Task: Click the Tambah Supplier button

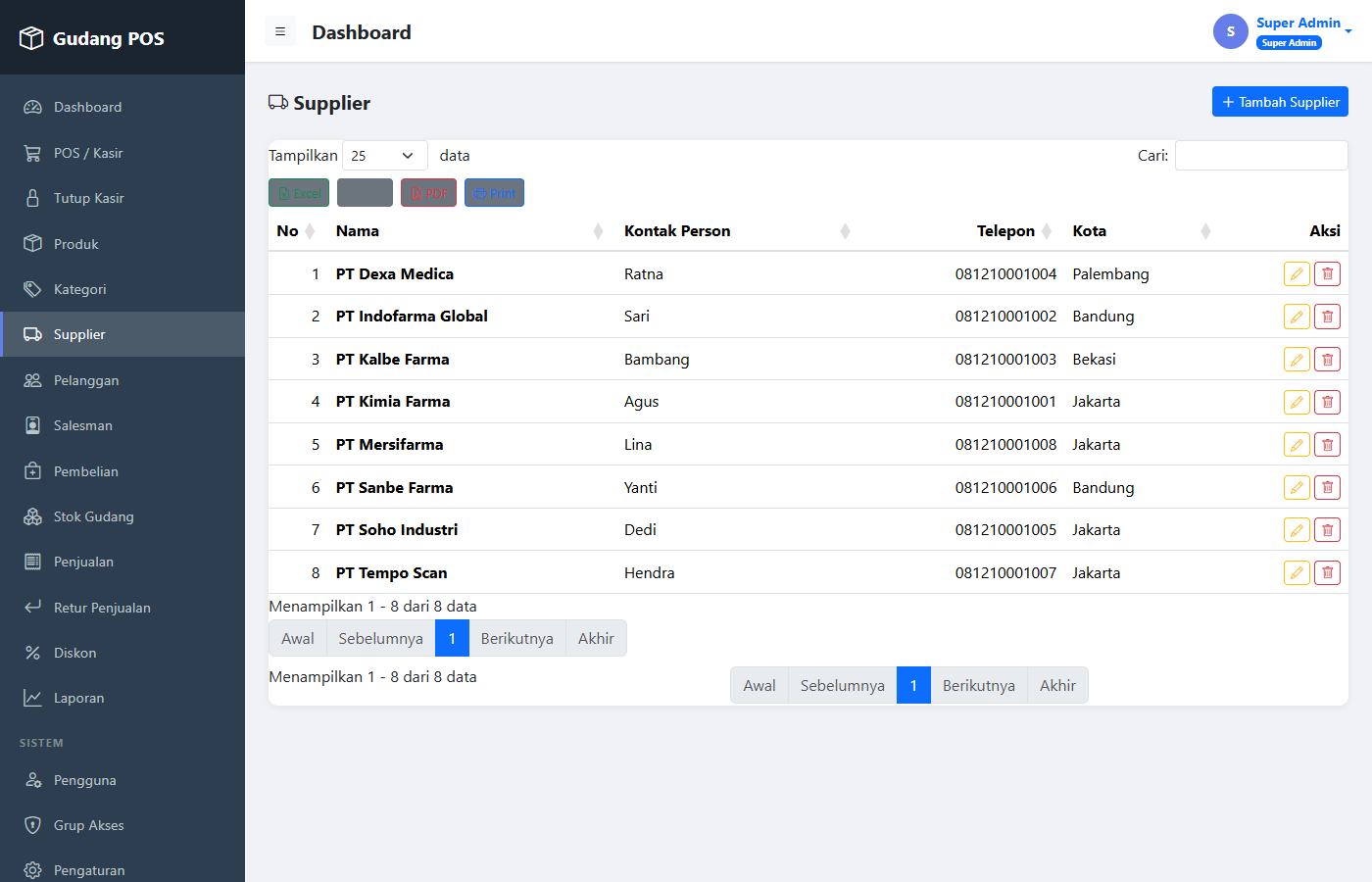Action: click(1280, 102)
